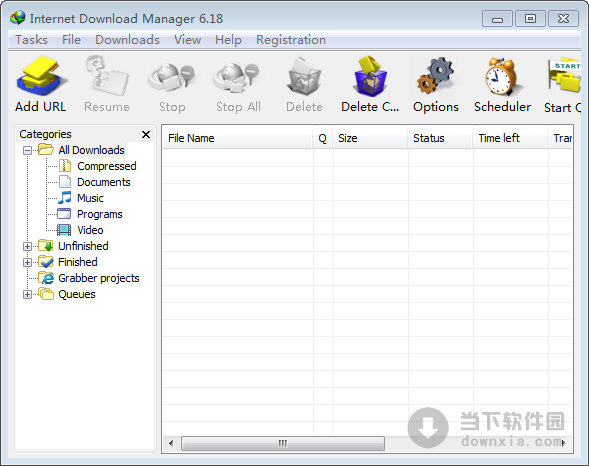589x466 pixels.
Task: Open Options with the gears icon
Action: (436, 76)
